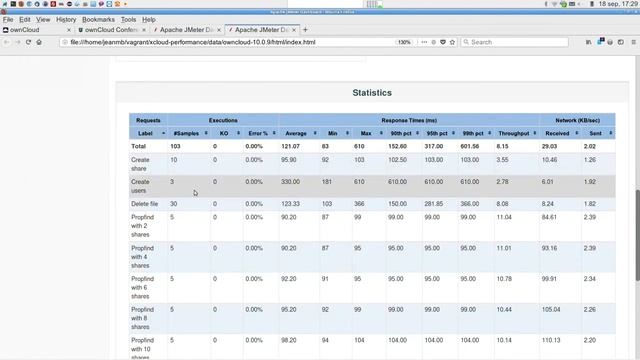This screenshot has width=640, height=360.
Task: Click the Network (KB/sec) group header
Action: tap(577, 120)
